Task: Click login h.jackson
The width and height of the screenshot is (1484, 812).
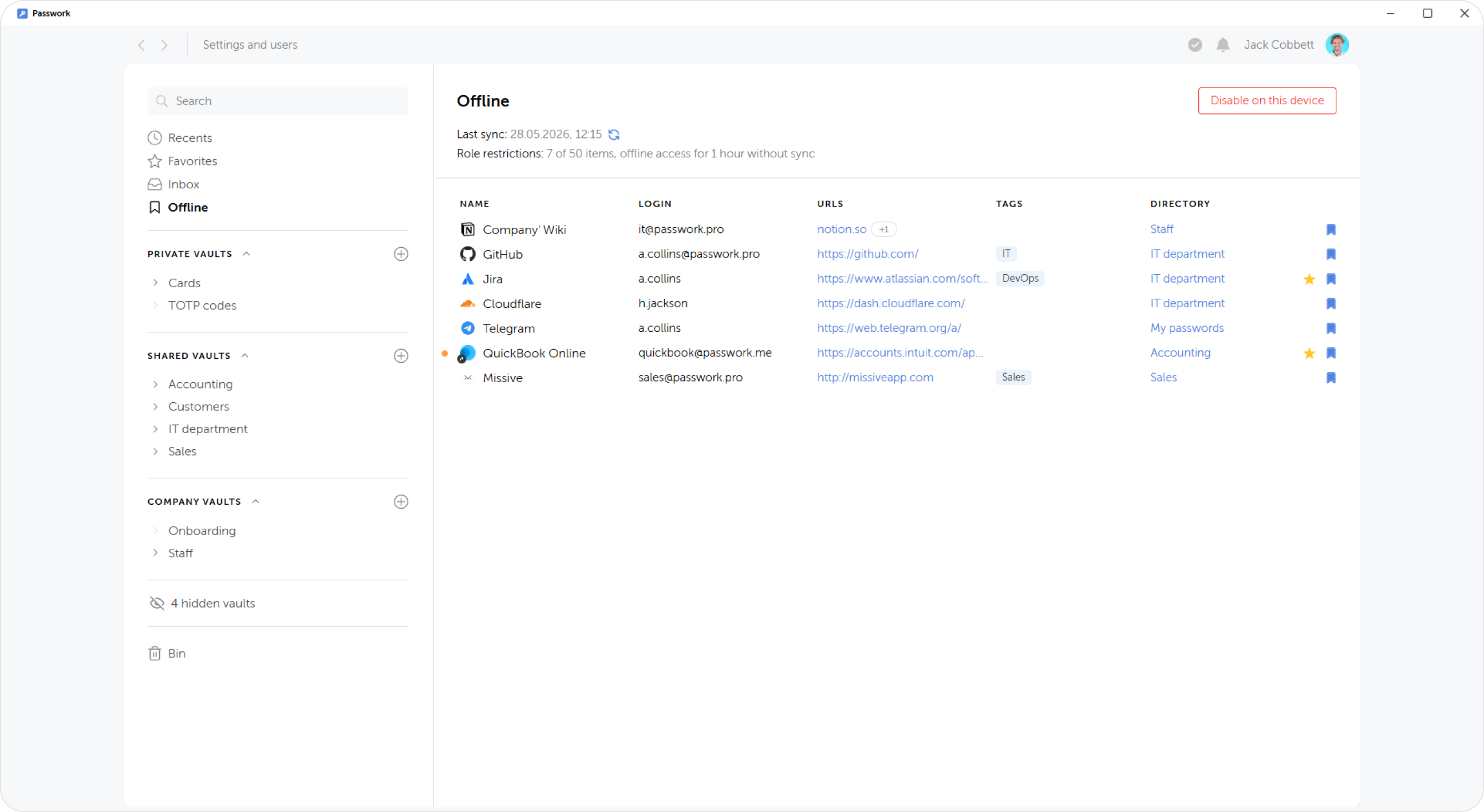Action: click(x=662, y=303)
